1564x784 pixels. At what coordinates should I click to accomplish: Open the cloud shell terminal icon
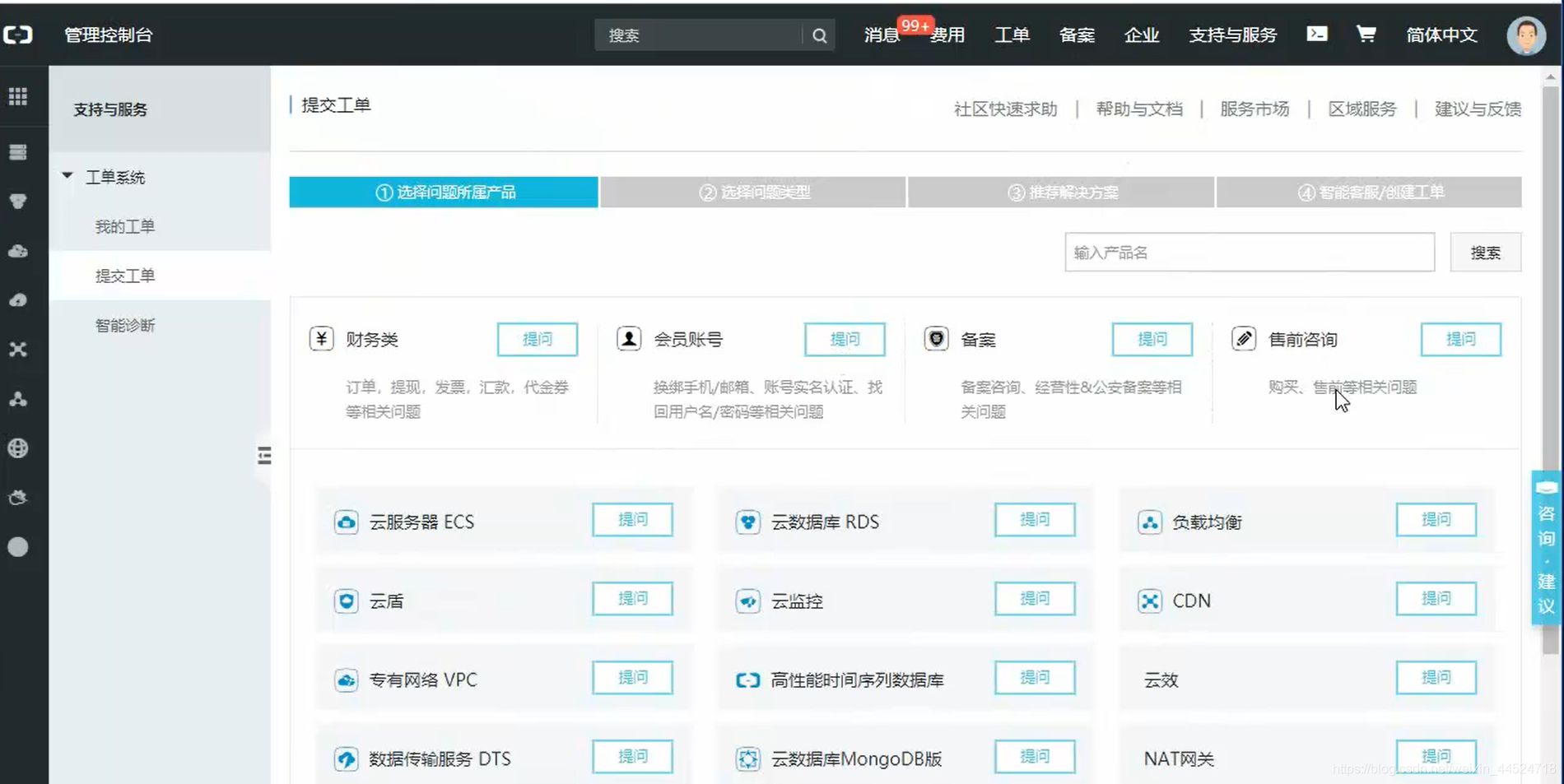coord(1317,34)
